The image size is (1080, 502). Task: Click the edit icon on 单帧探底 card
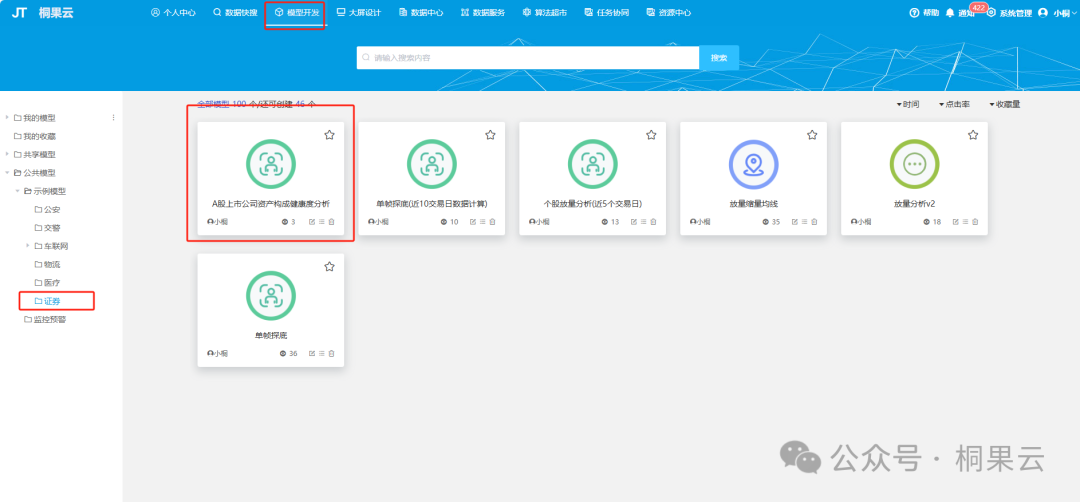pos(312,353)
